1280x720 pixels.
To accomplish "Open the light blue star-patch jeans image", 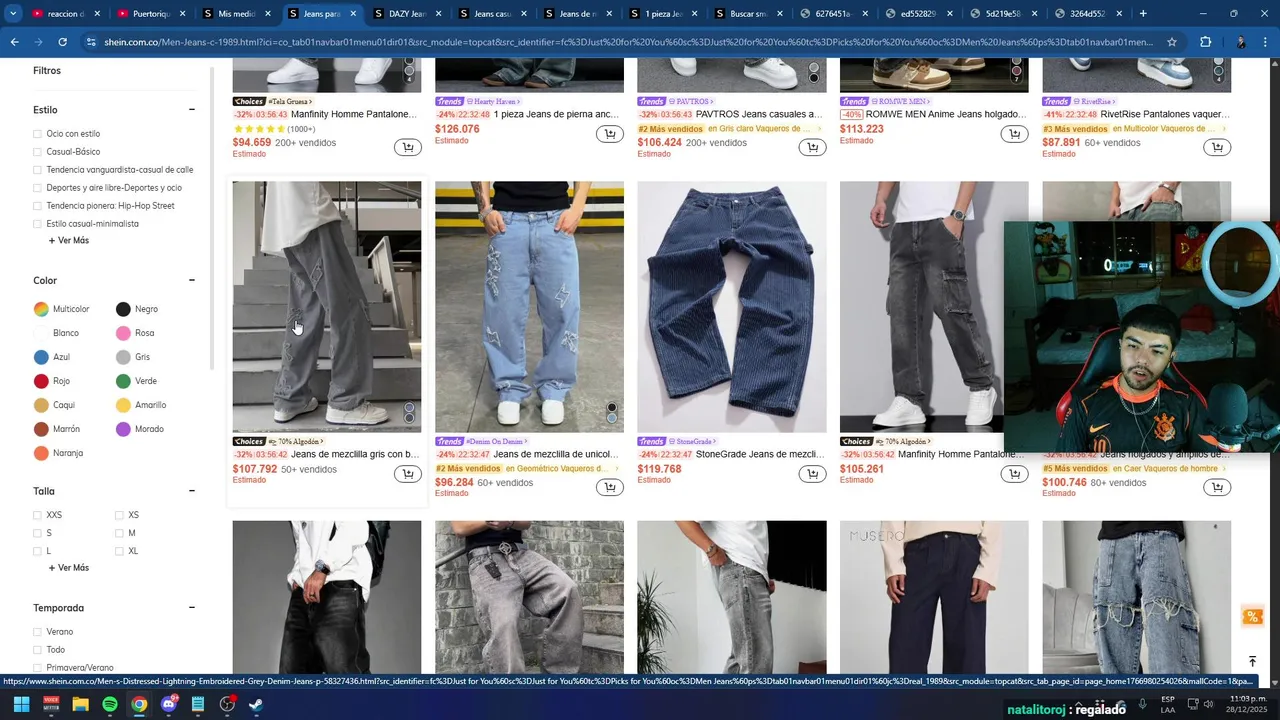I will point(529,307).
